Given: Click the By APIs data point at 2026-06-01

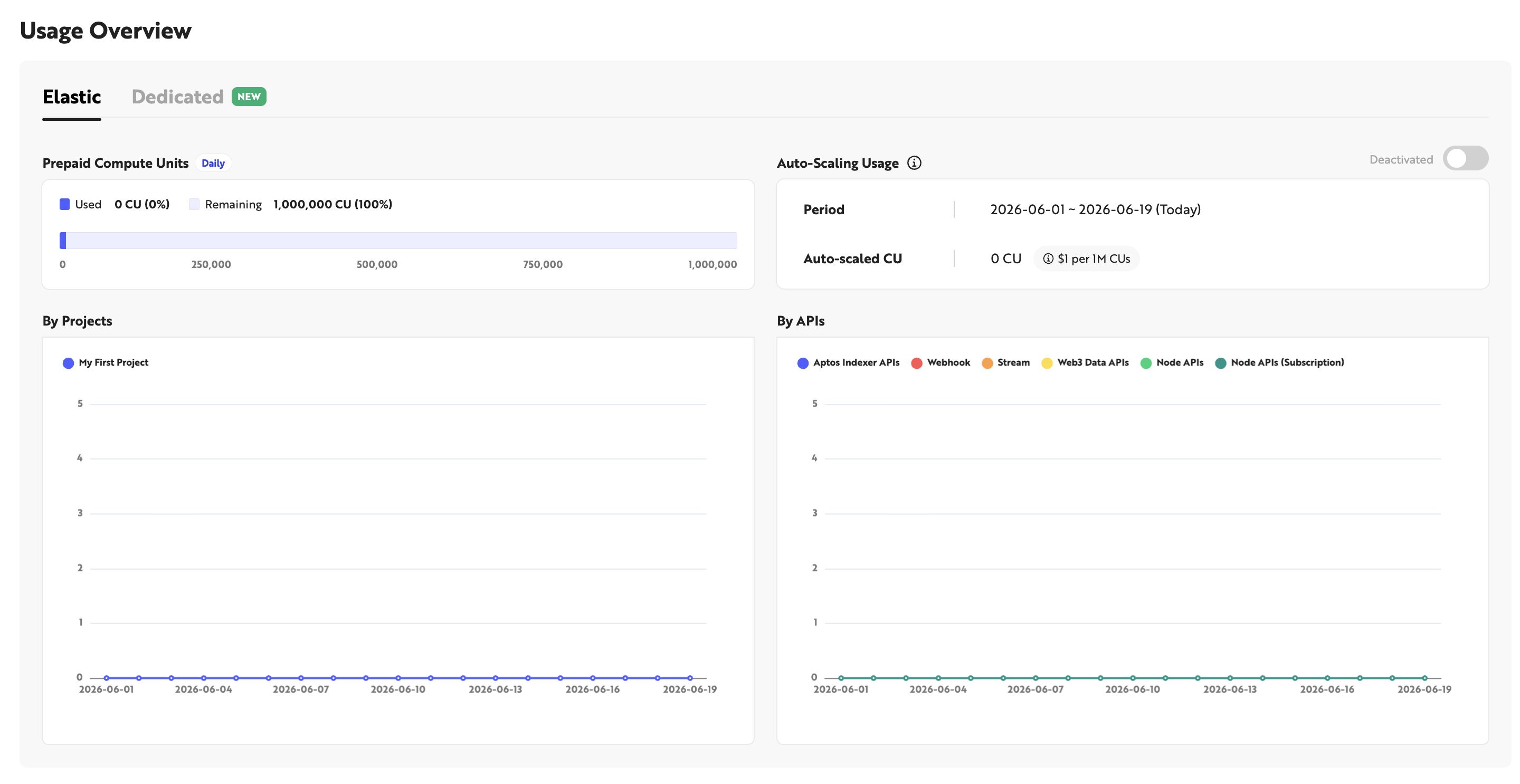Looking at the screenshot, I should coord(841,678).
